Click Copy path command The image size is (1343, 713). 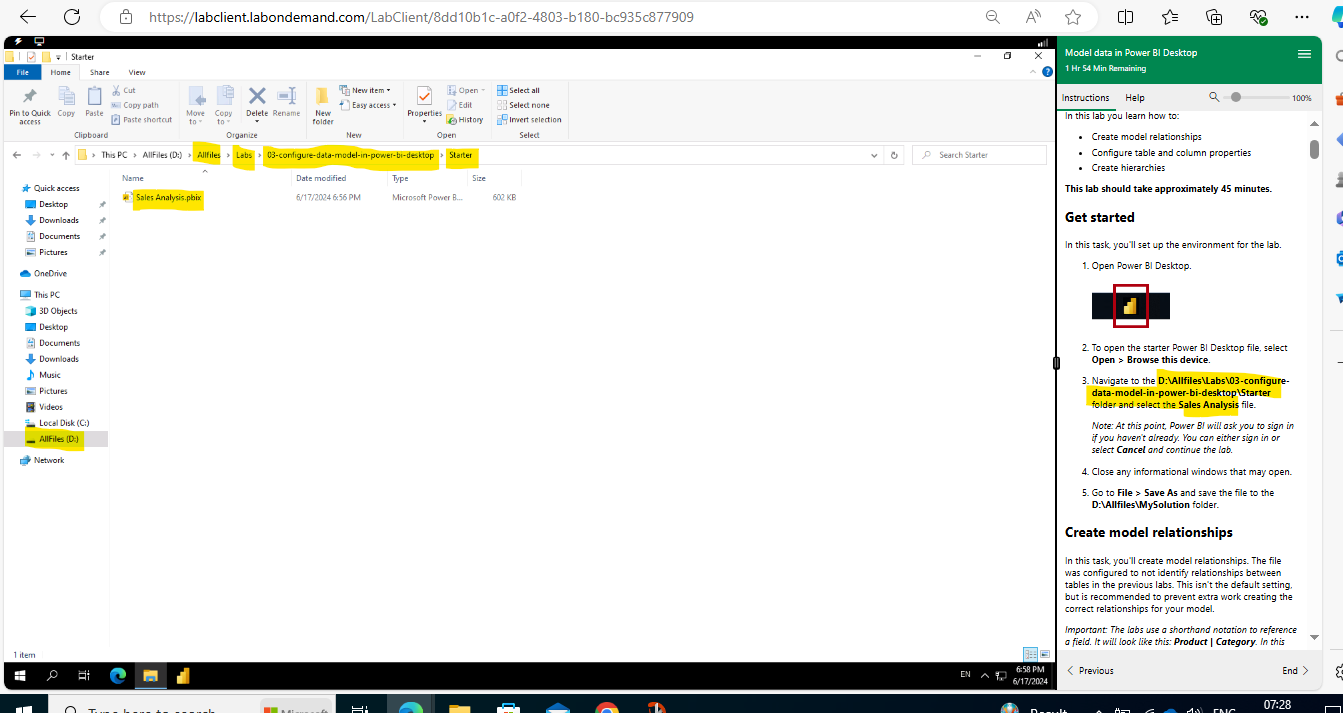(x=134, y=105)
